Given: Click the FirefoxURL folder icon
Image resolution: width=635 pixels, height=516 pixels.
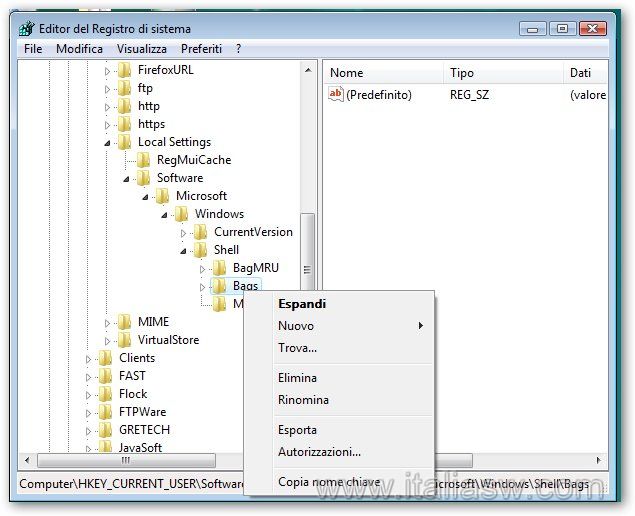Looking at the screenshot, I should tap(124, 70).
